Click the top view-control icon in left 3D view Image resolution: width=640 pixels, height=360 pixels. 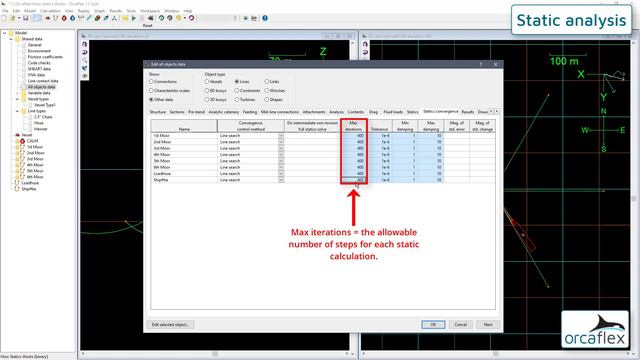[84, 44]
